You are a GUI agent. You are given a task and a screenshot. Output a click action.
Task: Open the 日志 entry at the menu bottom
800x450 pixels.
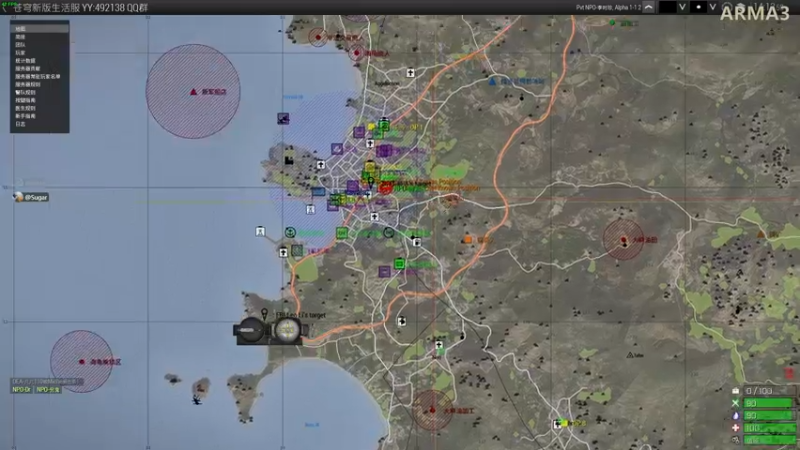tap(39, 123)
